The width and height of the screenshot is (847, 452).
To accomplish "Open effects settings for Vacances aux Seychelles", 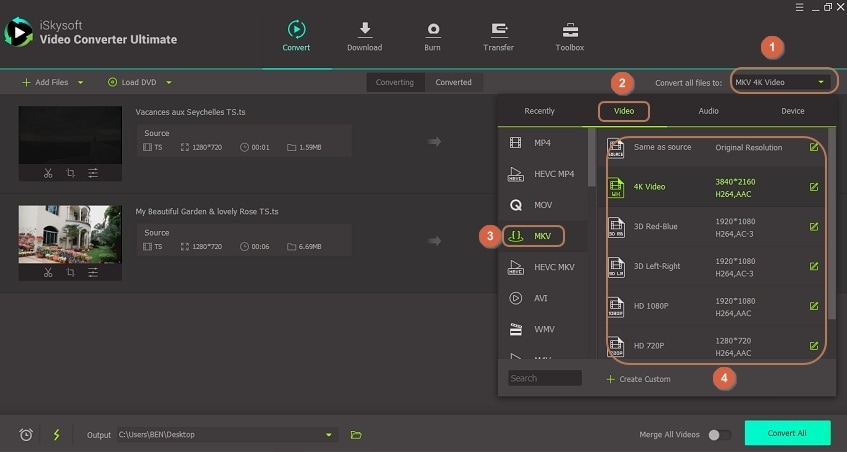I will pos(93,173).
